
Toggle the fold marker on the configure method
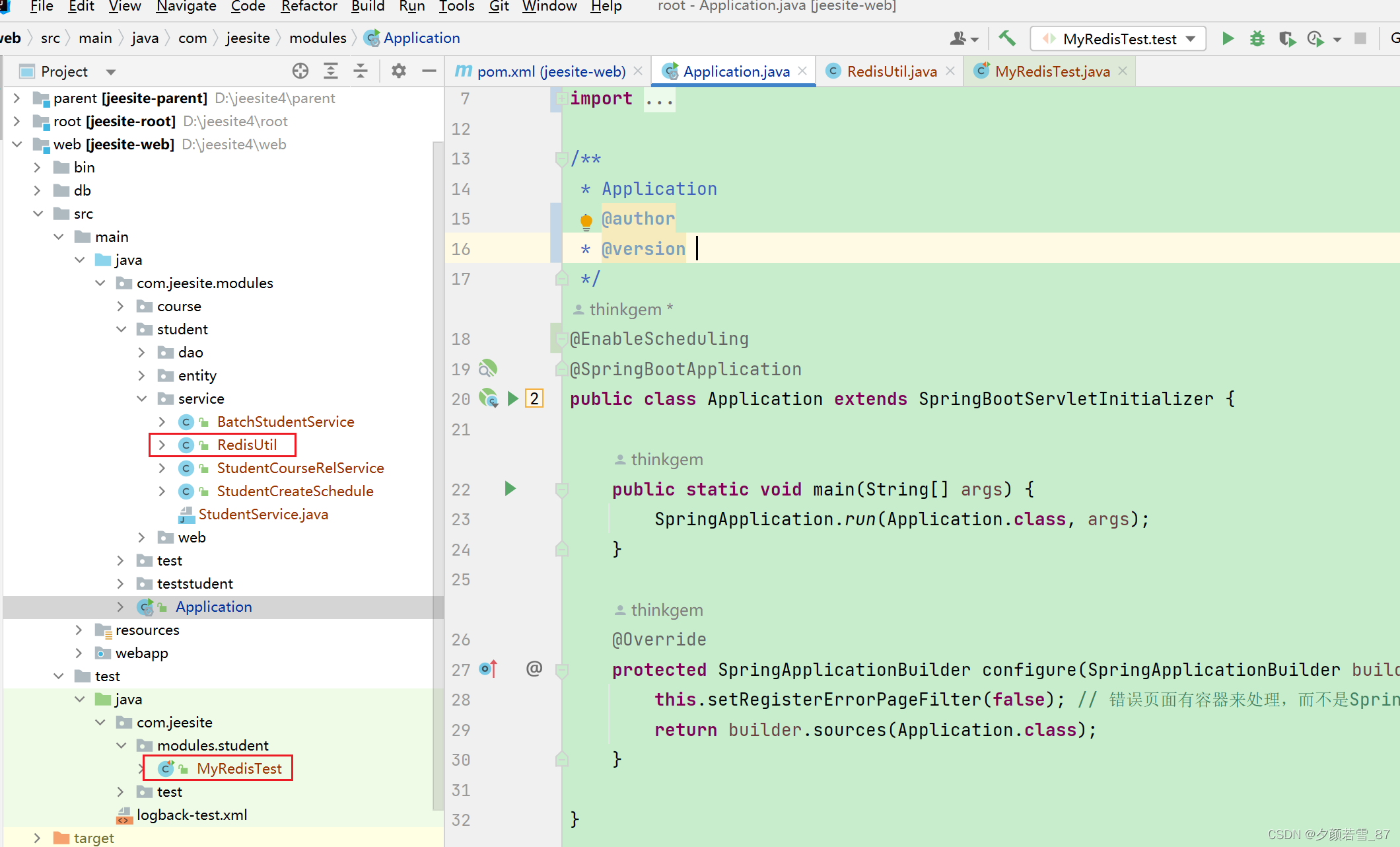tap(562, 671)
